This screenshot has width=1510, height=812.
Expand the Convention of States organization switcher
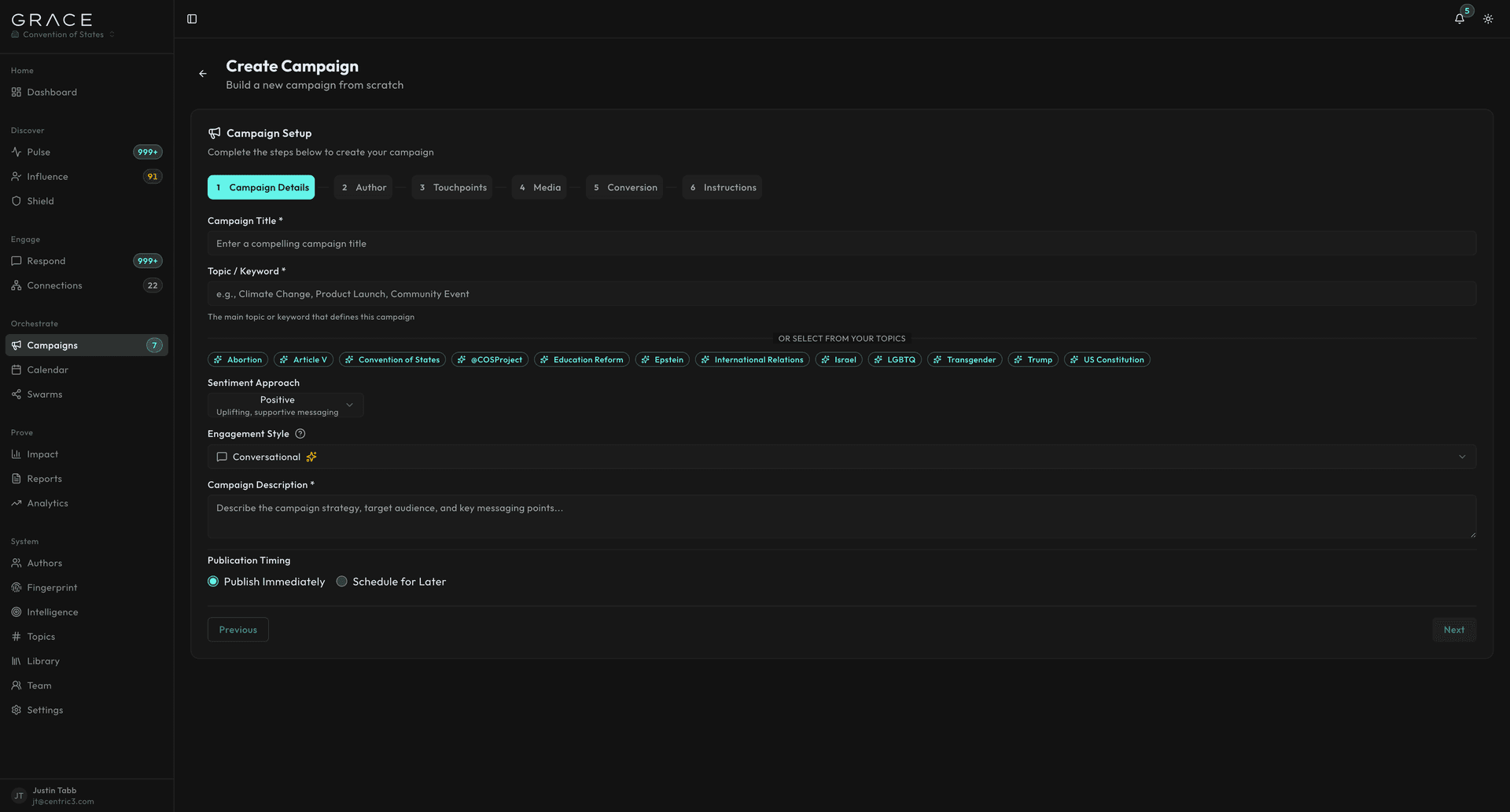[x=63, y=35]
